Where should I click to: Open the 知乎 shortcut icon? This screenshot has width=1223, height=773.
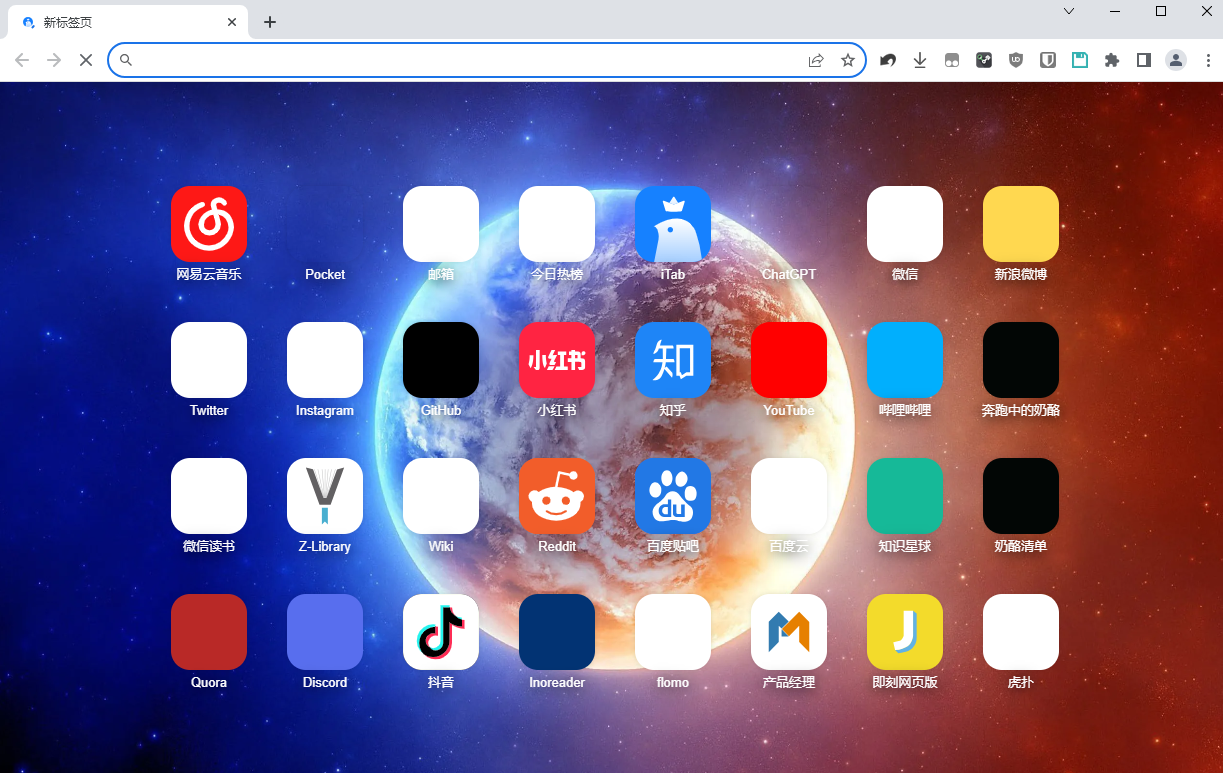[673, 360]
